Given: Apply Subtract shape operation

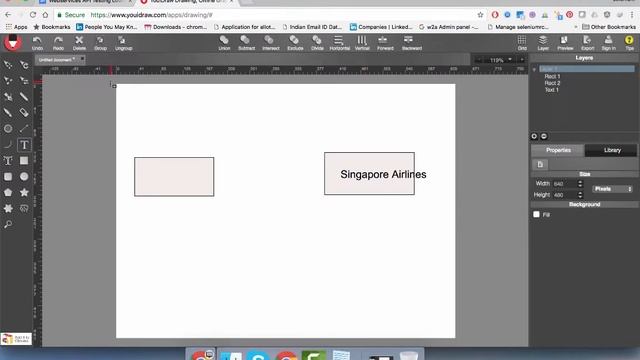Looking at the screenshot, I should click(x=246, y=43).
